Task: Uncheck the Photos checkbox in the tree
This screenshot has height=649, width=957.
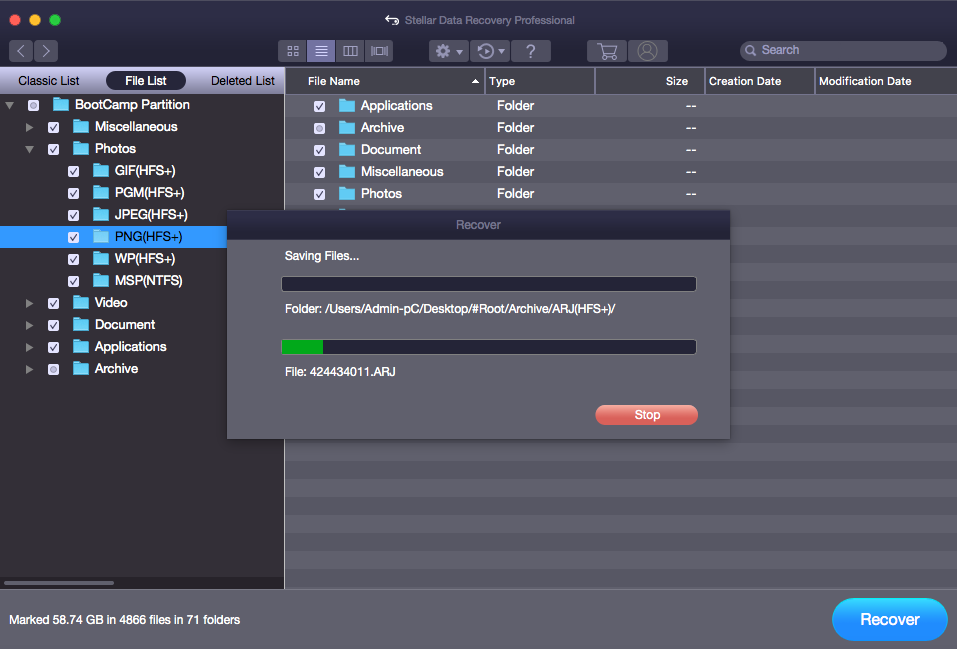Action: pyautogui.click(x=54, y=150)
